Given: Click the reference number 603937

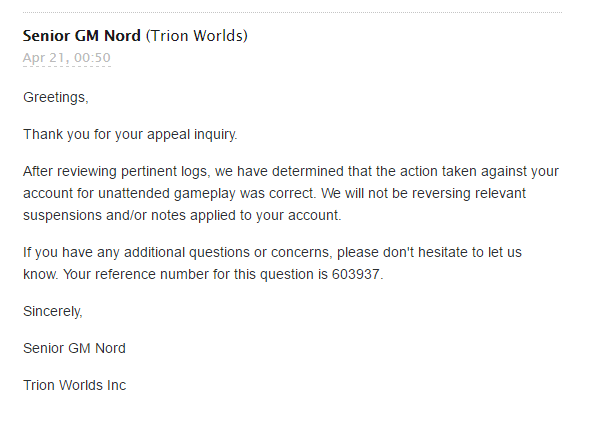Looking at the screenshot, I should pos(355,274).
